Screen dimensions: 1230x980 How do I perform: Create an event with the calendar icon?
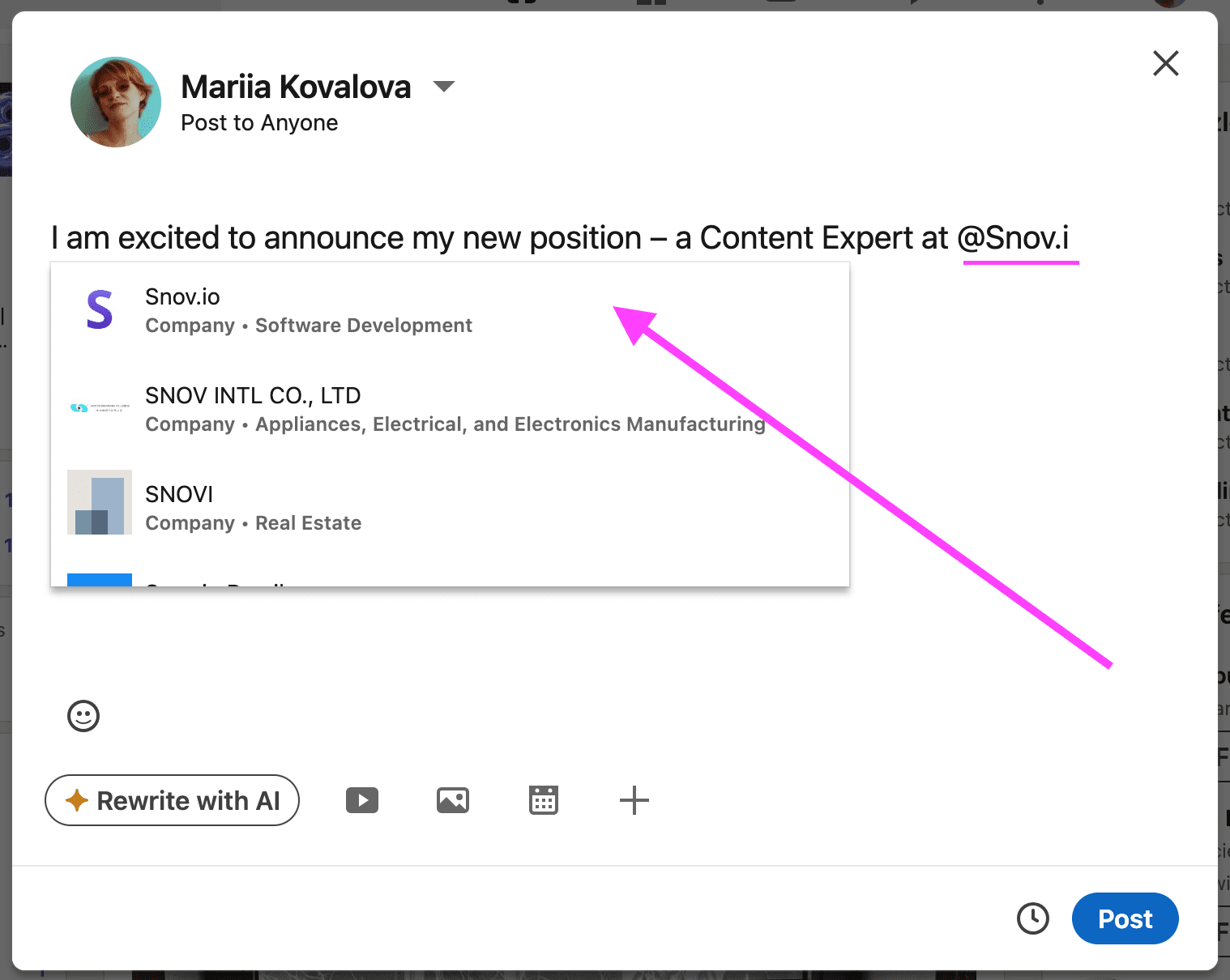544,800
